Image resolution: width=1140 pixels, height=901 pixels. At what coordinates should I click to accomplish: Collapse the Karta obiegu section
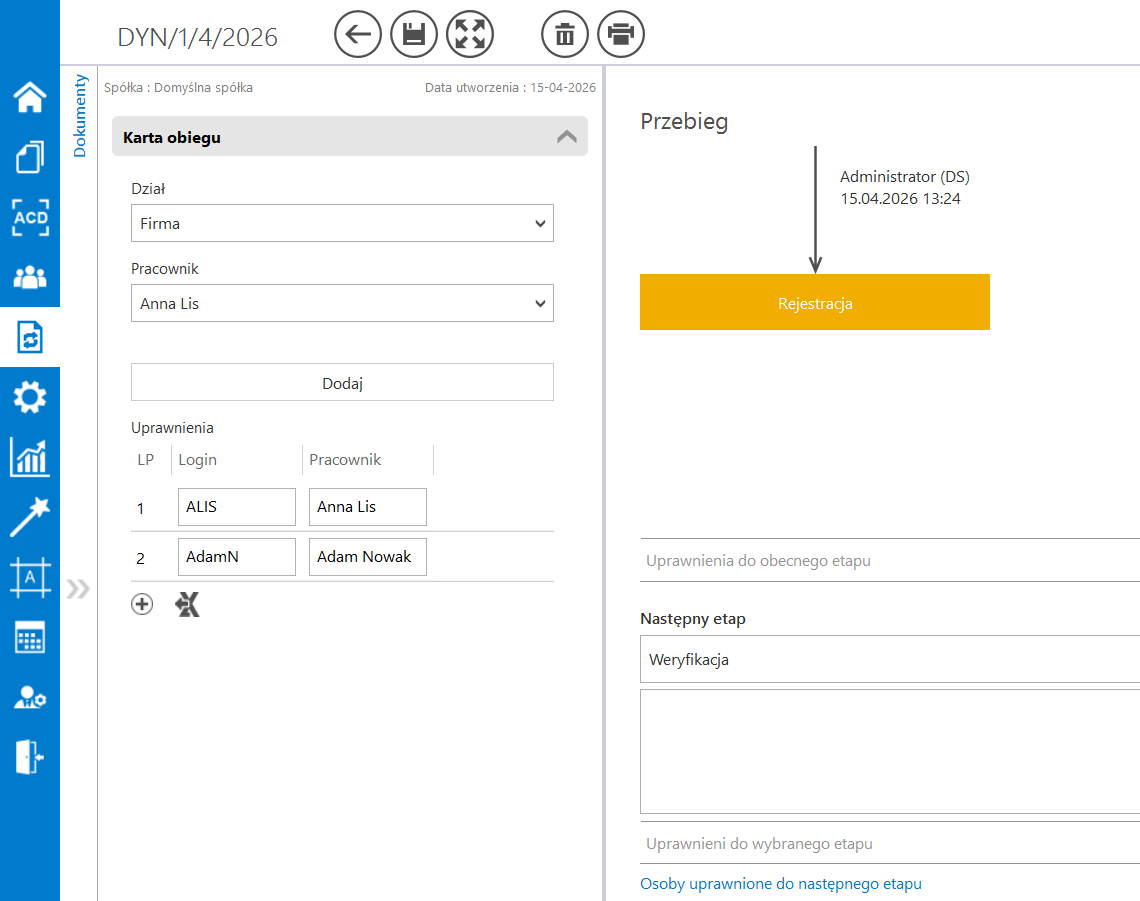point(567,137)
